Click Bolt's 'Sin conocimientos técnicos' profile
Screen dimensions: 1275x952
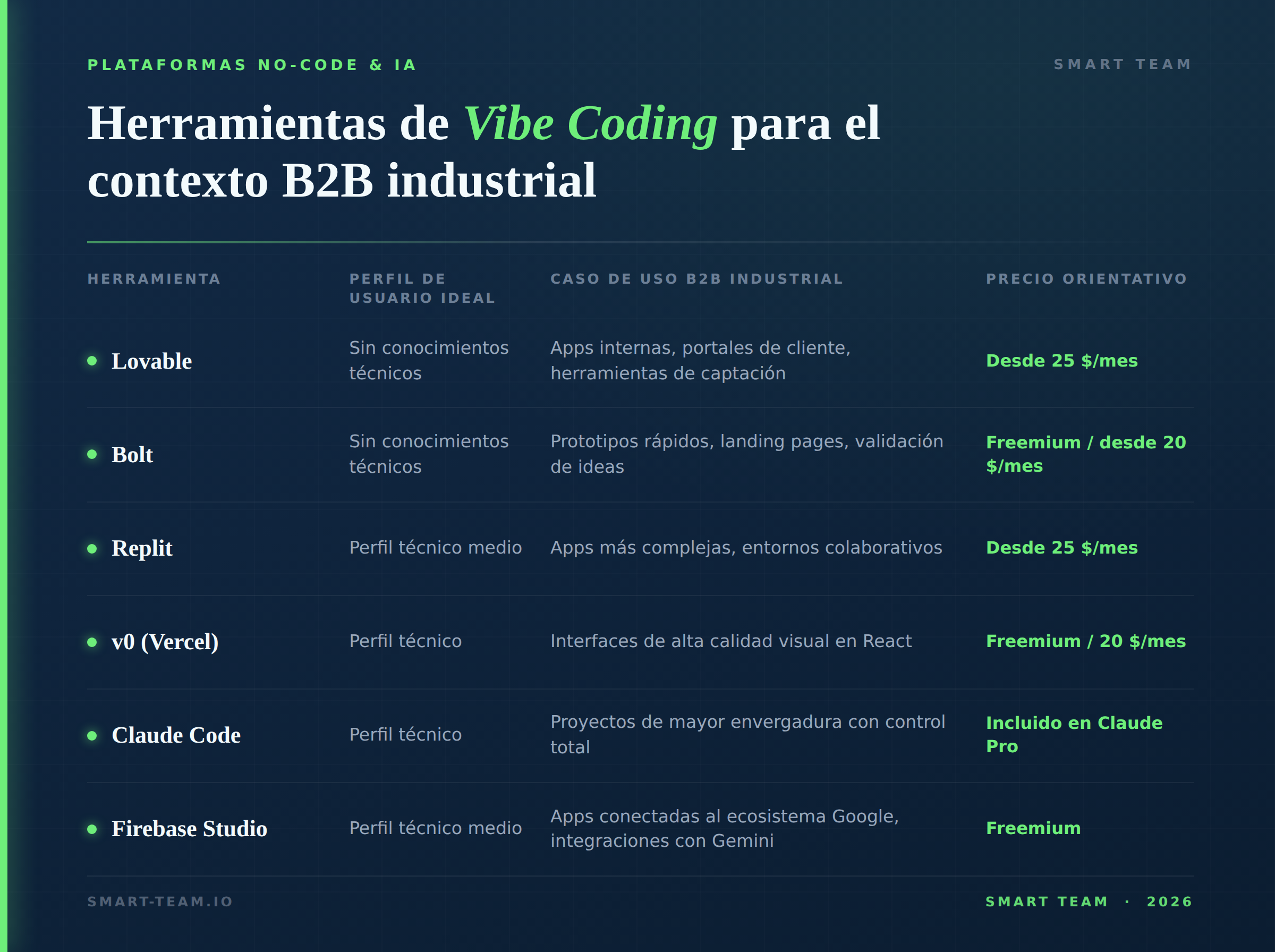[429, 454]
